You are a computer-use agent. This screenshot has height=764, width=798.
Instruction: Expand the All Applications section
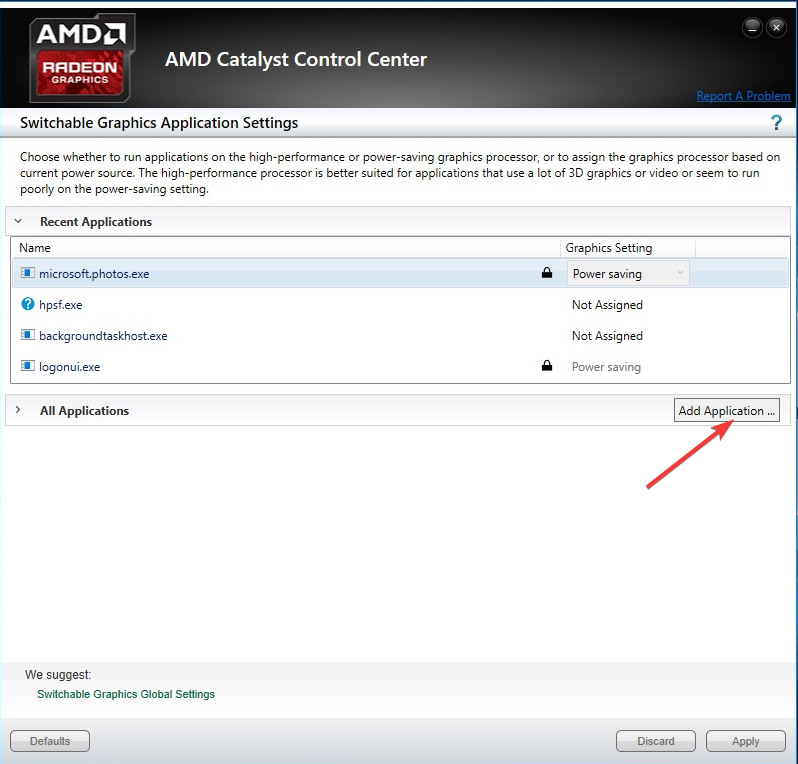coord(18,410)
